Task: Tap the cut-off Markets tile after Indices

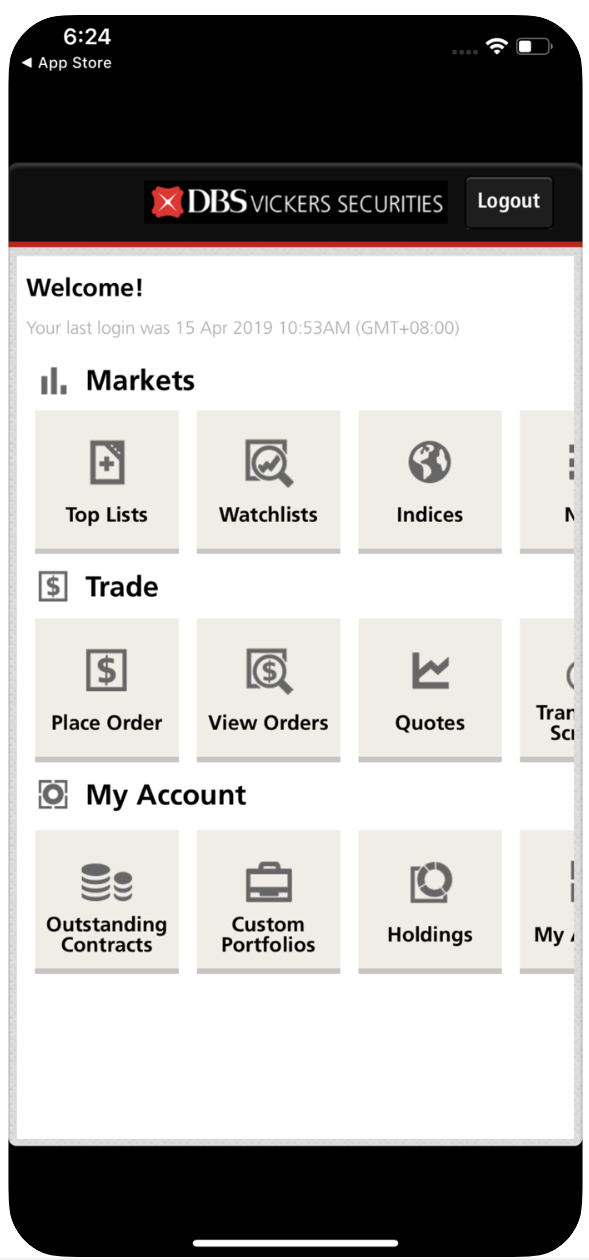Action: pyautogui.click(x=547, y=481)
